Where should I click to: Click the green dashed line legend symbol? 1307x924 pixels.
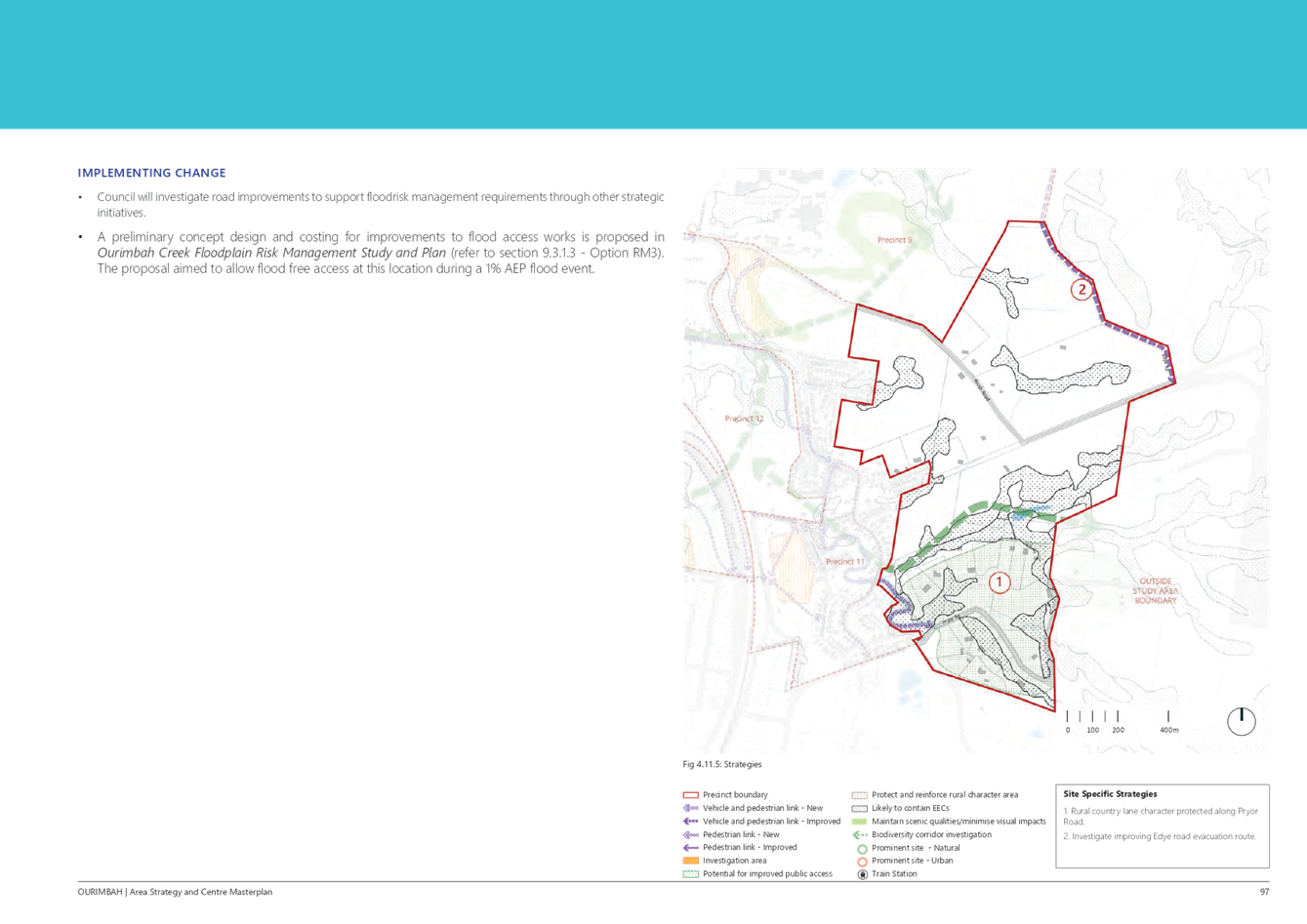(690, 875)
